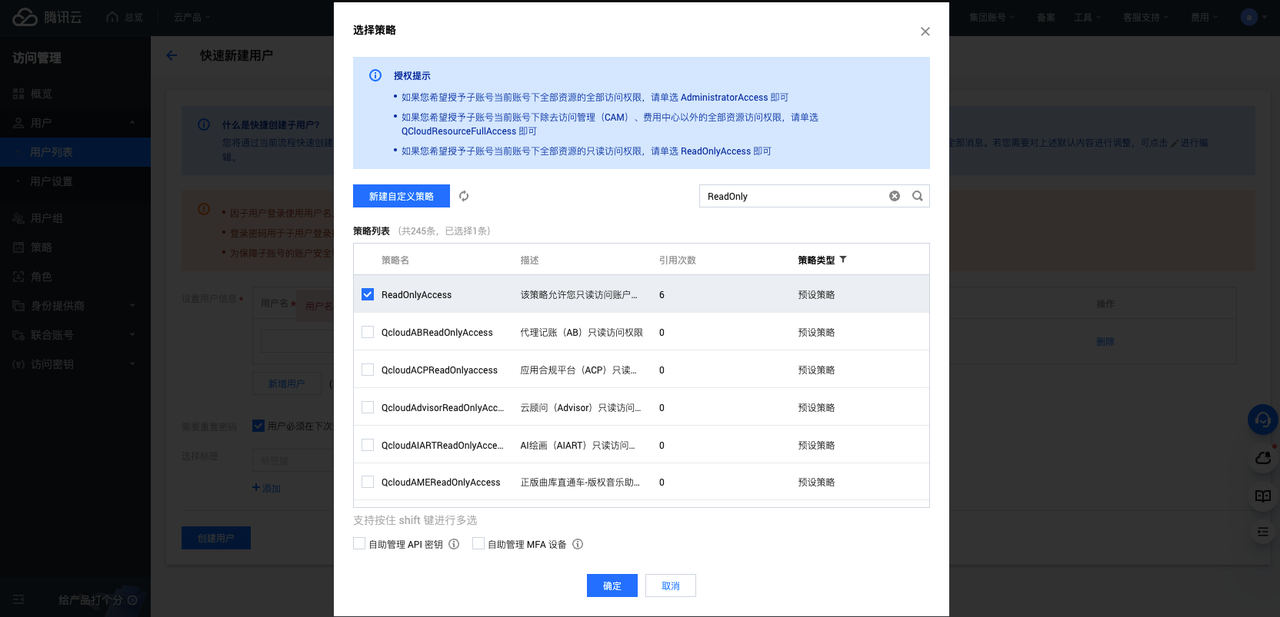
Task: Enable 自助管理 API 密钥 checkbox
Action: [x=359, y=544]
